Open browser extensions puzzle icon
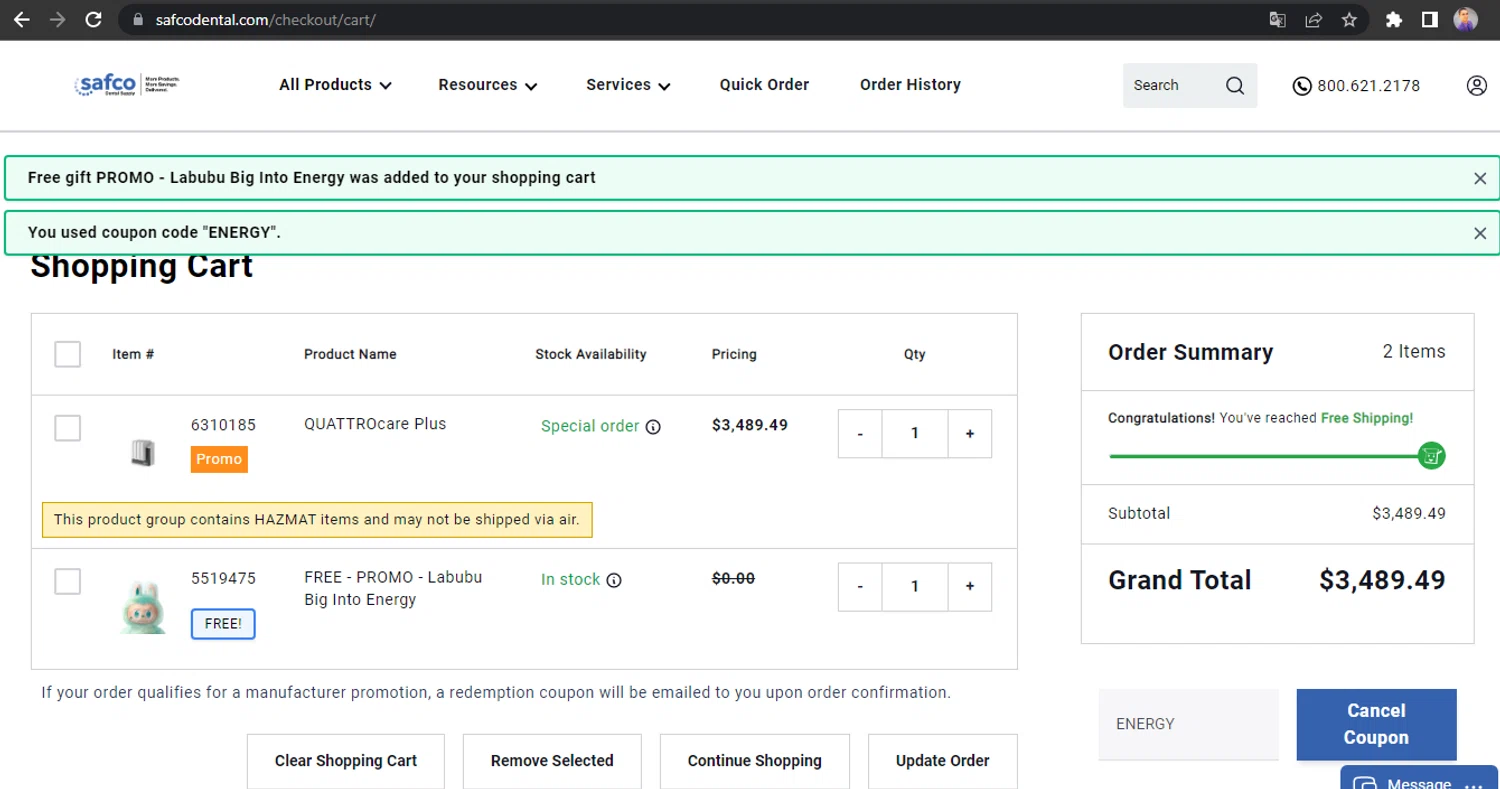Screen dimensions: 1500x789 click(1394, 19)
